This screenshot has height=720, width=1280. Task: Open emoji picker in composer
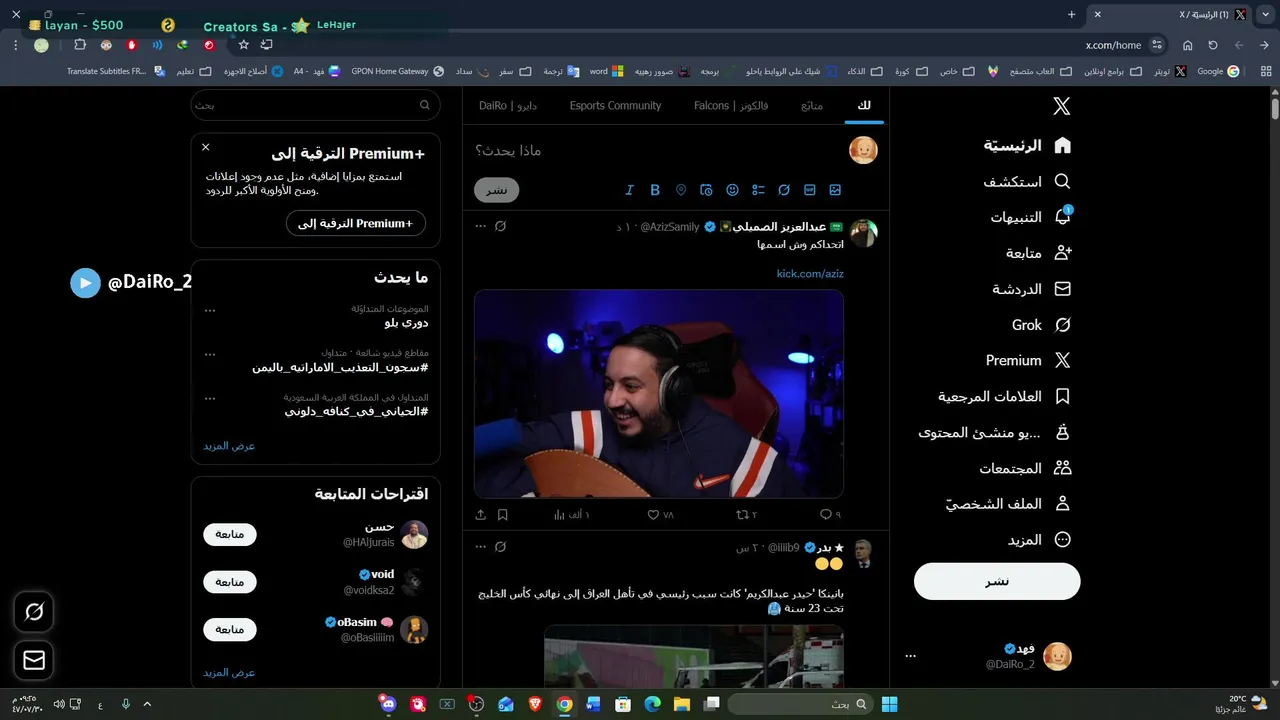point(732,190)
